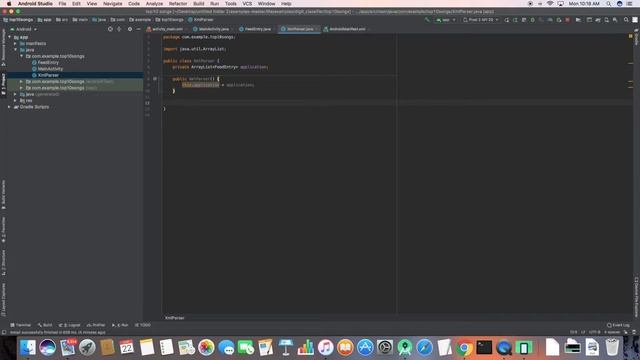Viewport: 640px width, 360px height.
Task: Open the Navigate menu
Action: point(112,4)
